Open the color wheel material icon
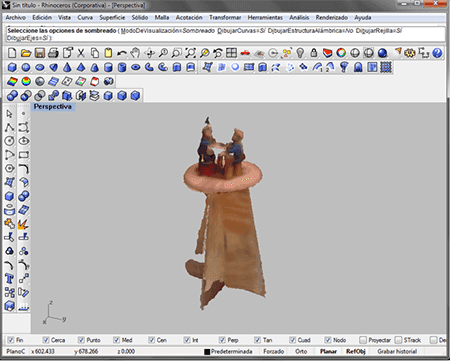The width and height of the screenshot is (450, 361). 341,53
